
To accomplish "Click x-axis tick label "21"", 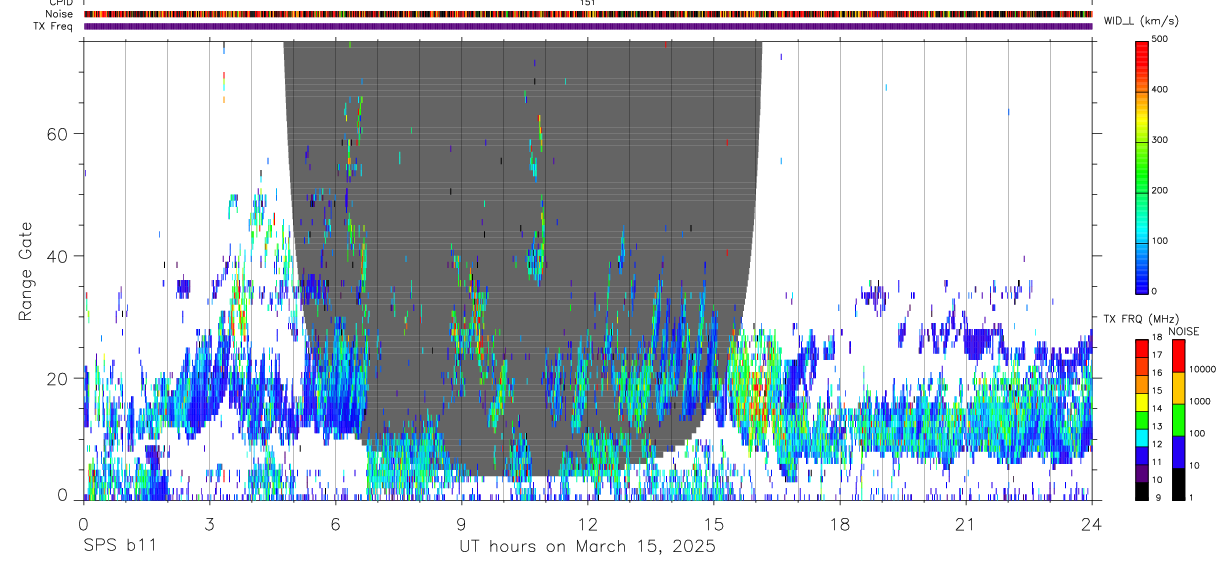I will pos(965,524).
